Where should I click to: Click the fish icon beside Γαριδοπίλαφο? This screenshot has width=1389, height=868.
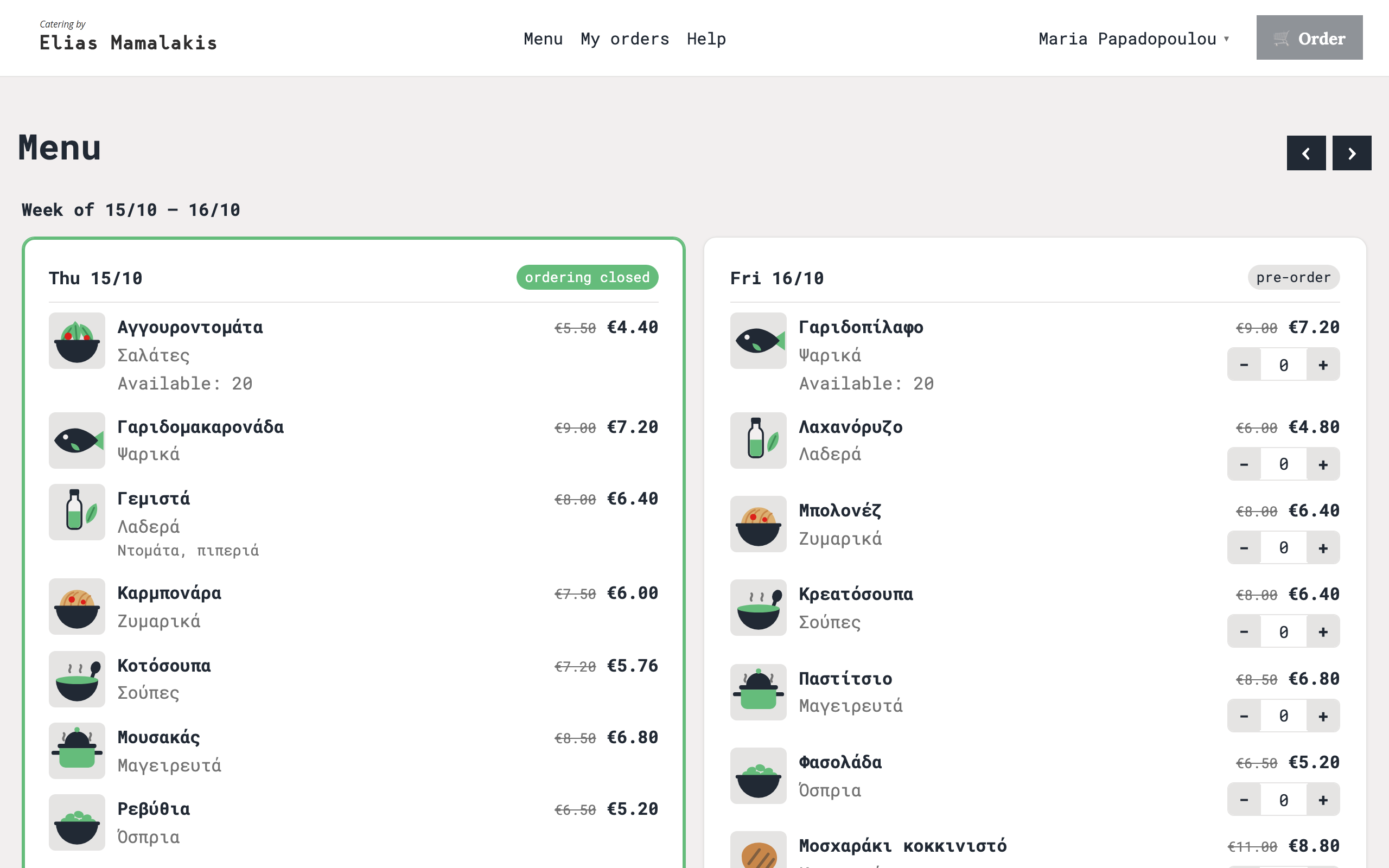(758, 341)
